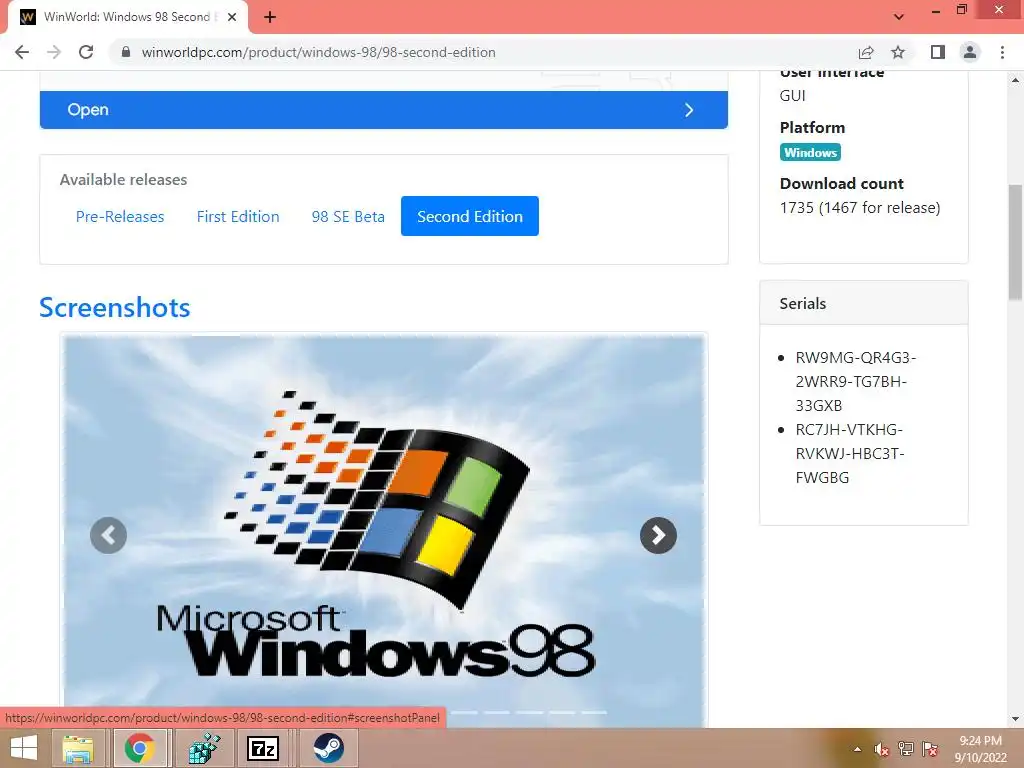Expand the tab search dropdown
This screenshot has width=1024, height=768.
(x=899, y=17)
